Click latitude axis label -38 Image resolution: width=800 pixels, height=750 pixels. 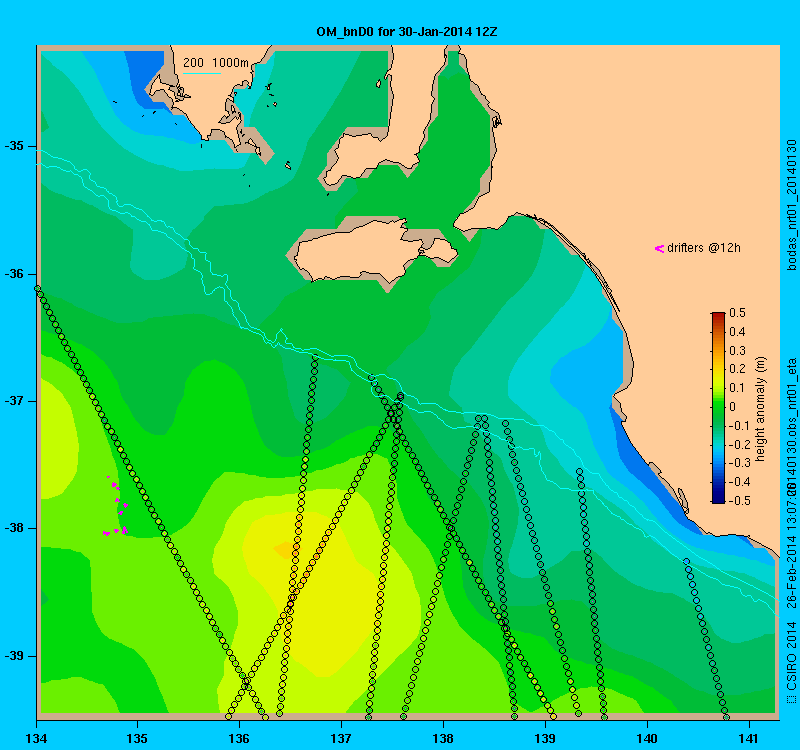coord(14,528)
